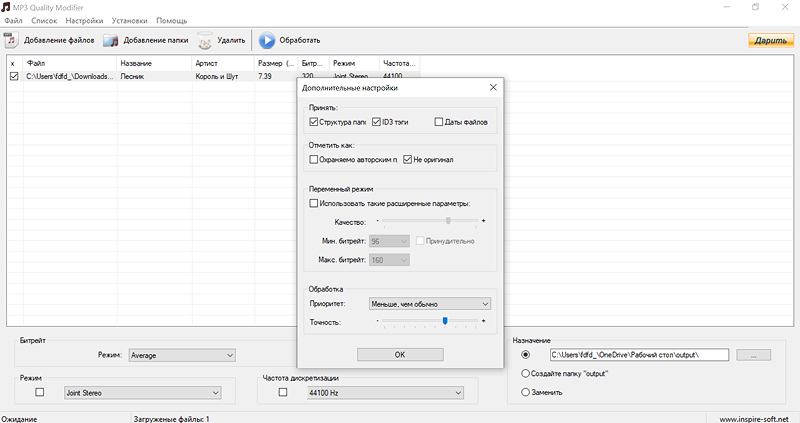Toggle the Не оригинал checkbox
The height and width of the screenshot is (423, 800).
405,159
